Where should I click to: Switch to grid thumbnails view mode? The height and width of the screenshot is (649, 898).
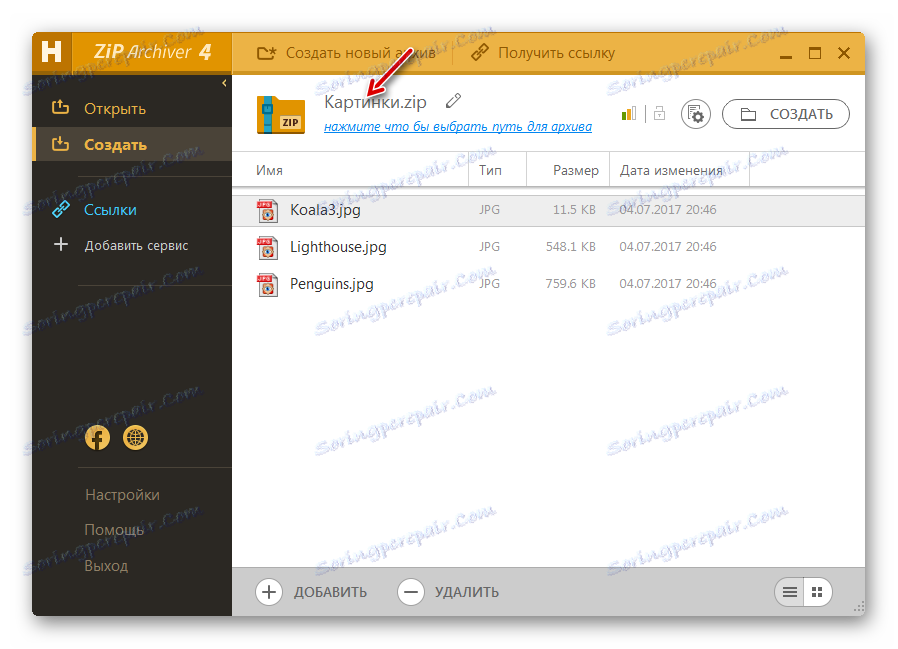click(817, 592)
